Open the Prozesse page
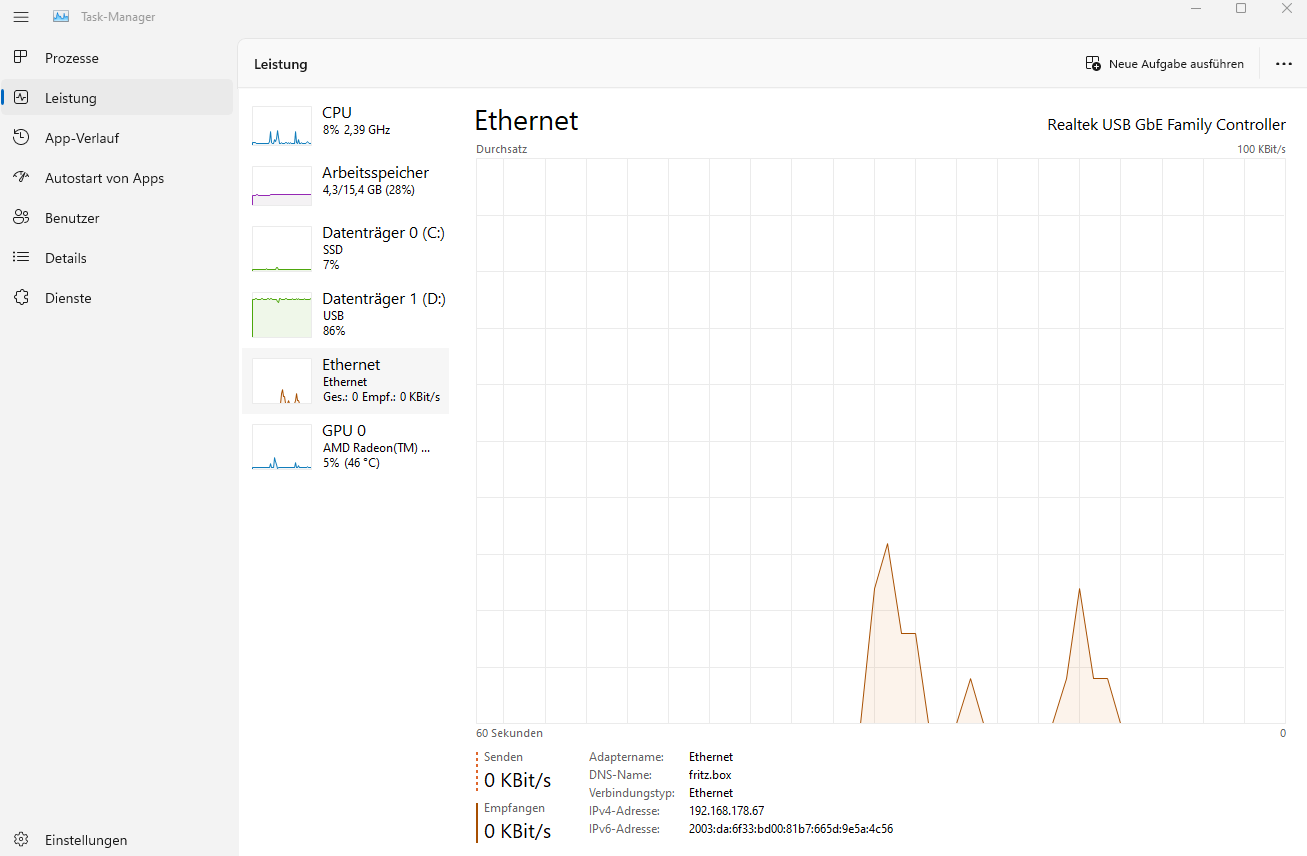The height and width of the screenshot is (856, 1307). 117,58
